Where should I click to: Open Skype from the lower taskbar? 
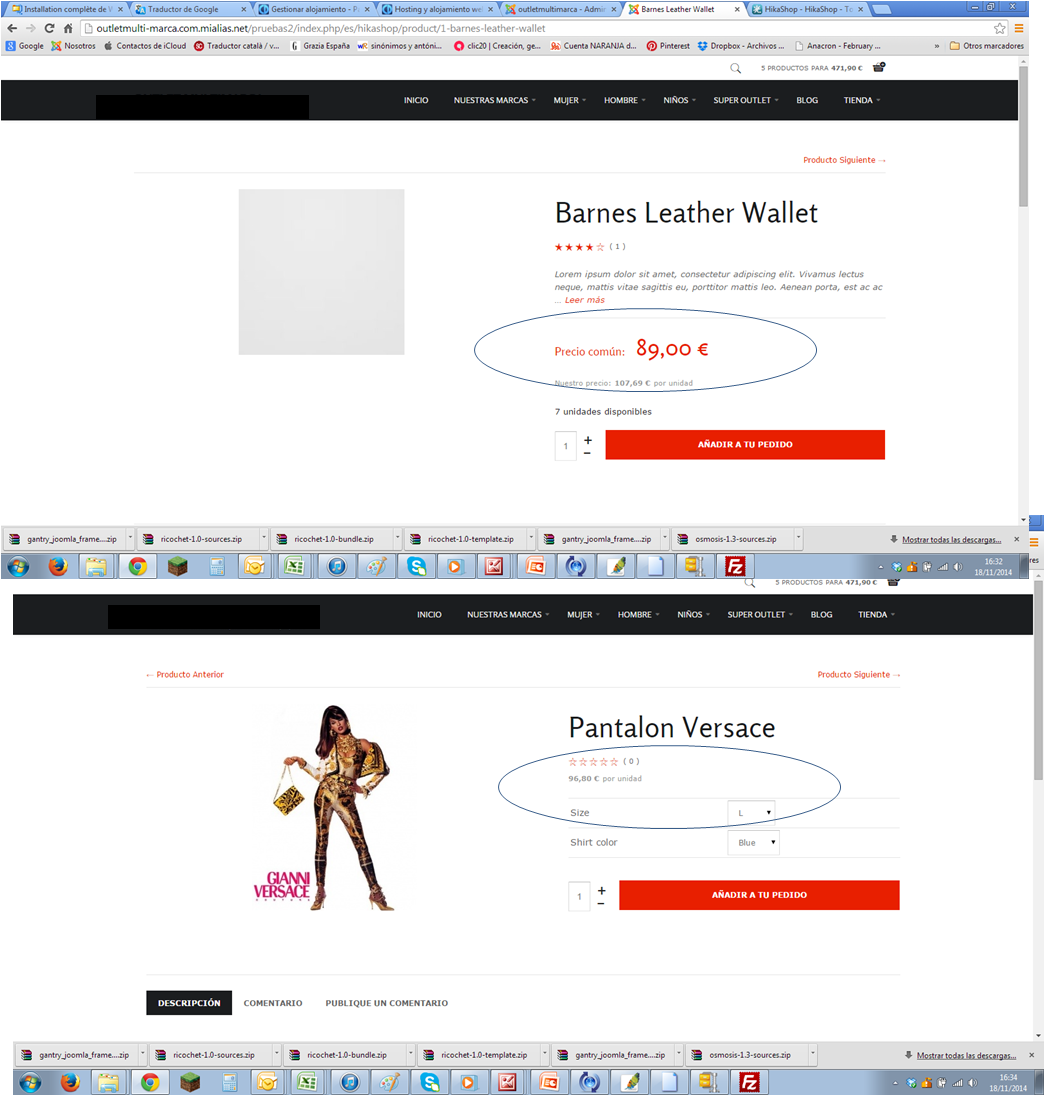pos(430,1082)
